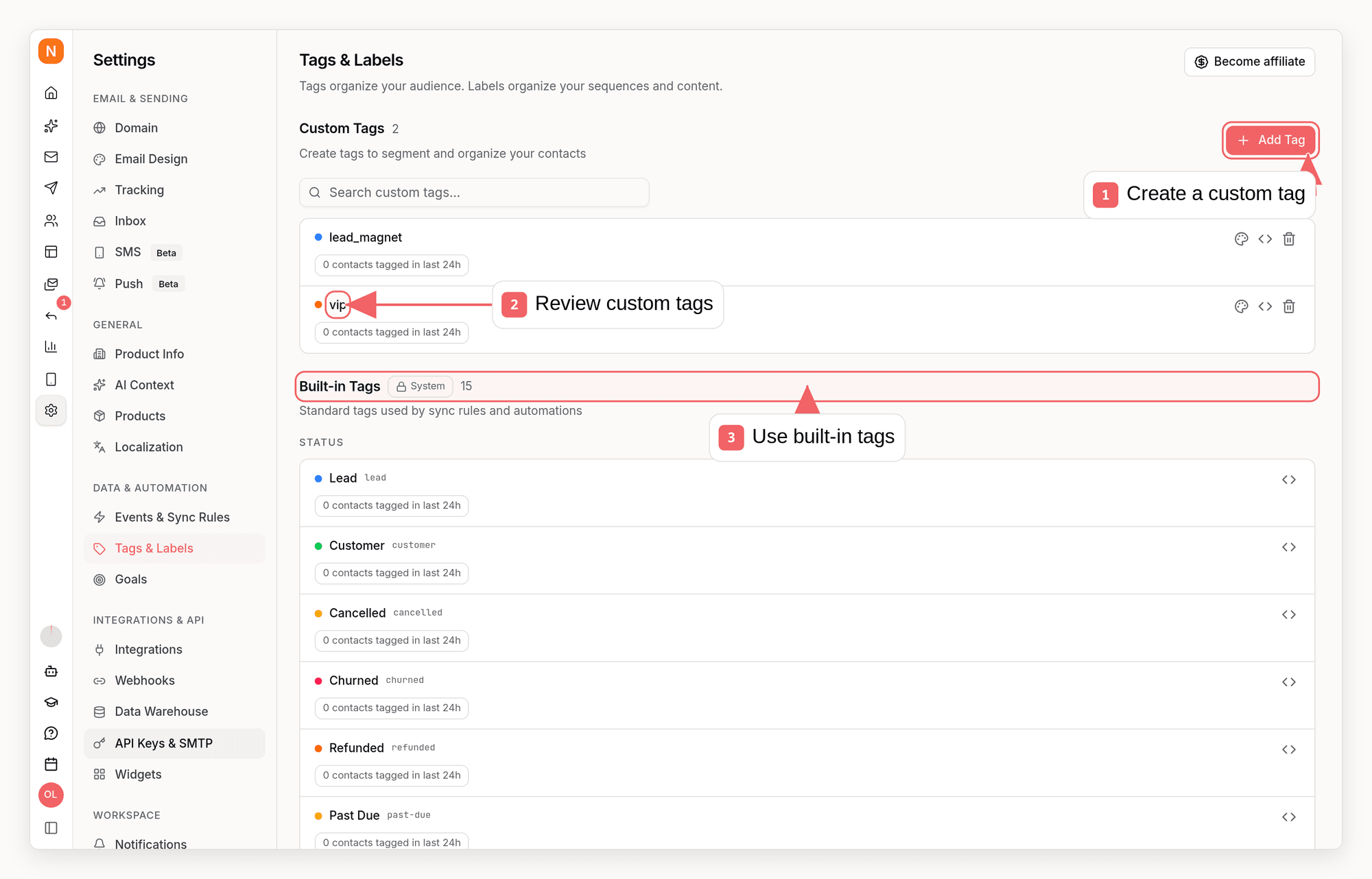This screenshot has height=879, width=1372.
Task: Open the contacts people icon
Action: click(x=51, y=220)
